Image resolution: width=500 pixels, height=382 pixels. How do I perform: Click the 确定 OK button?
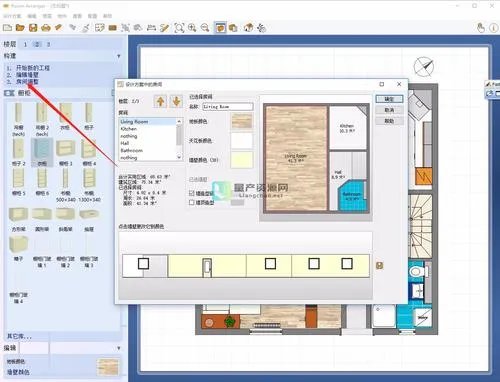pyautogui.click(x=389, y=99)
